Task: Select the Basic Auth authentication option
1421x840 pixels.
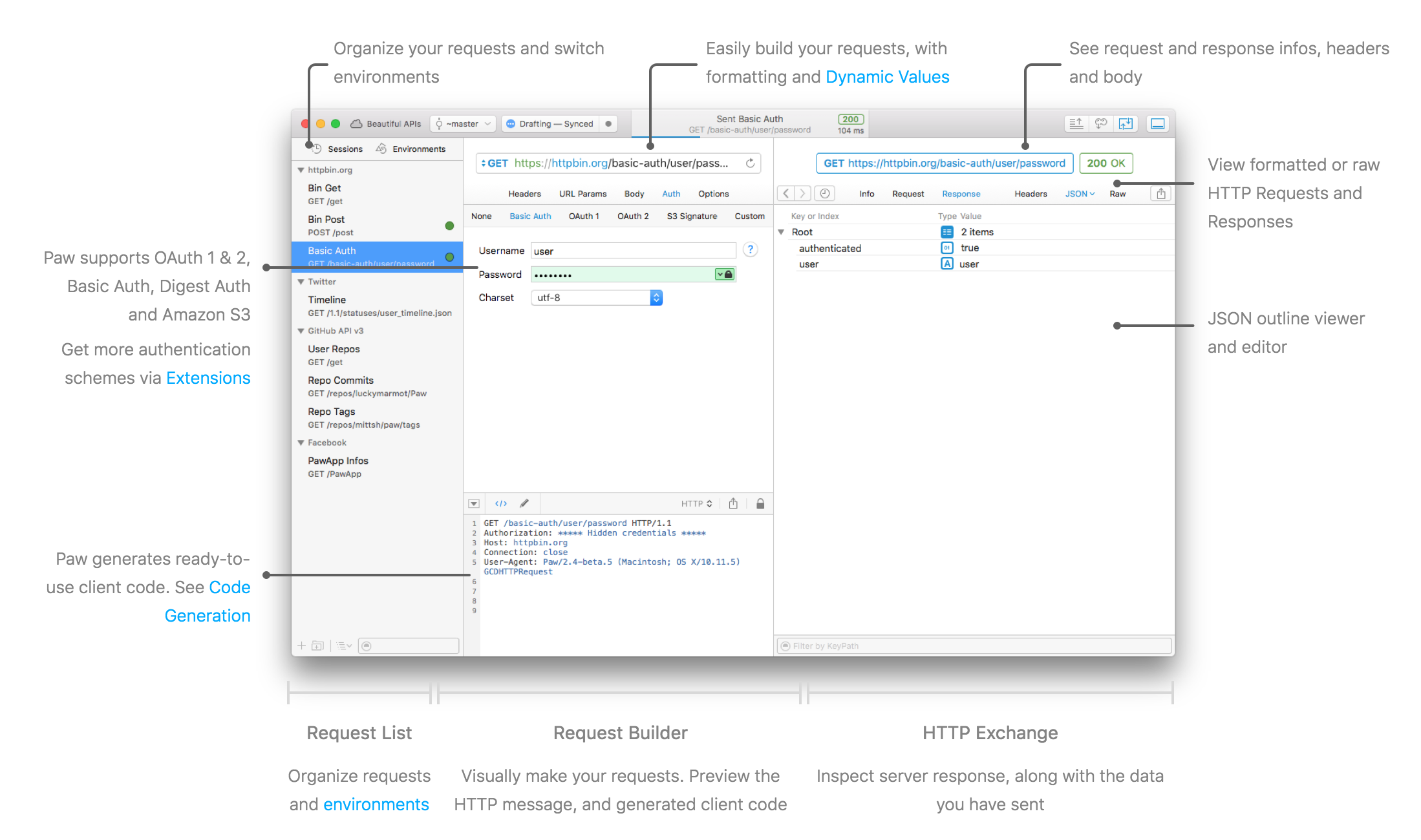Action: pos(530,216)
